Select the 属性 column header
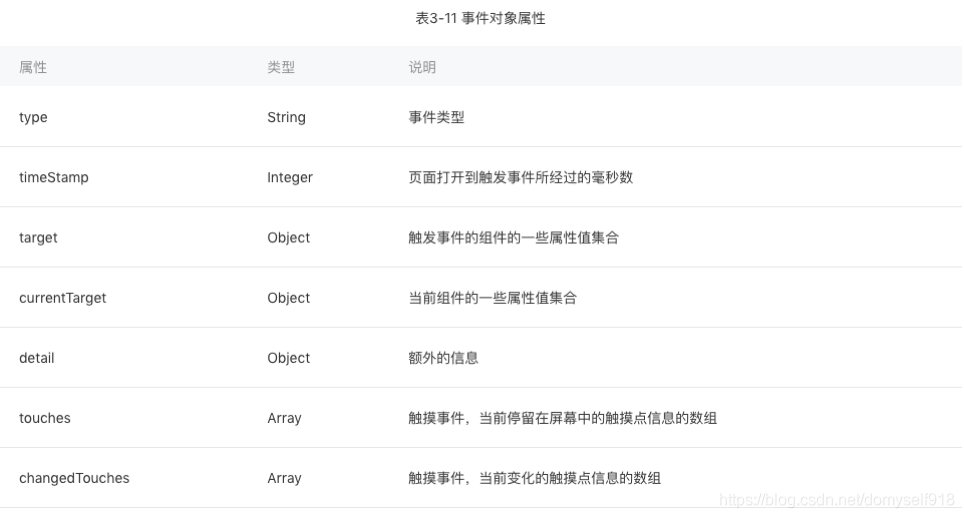The height and width of the screenshot is (518, 964). pyautogui.click(x=33, y=67)
